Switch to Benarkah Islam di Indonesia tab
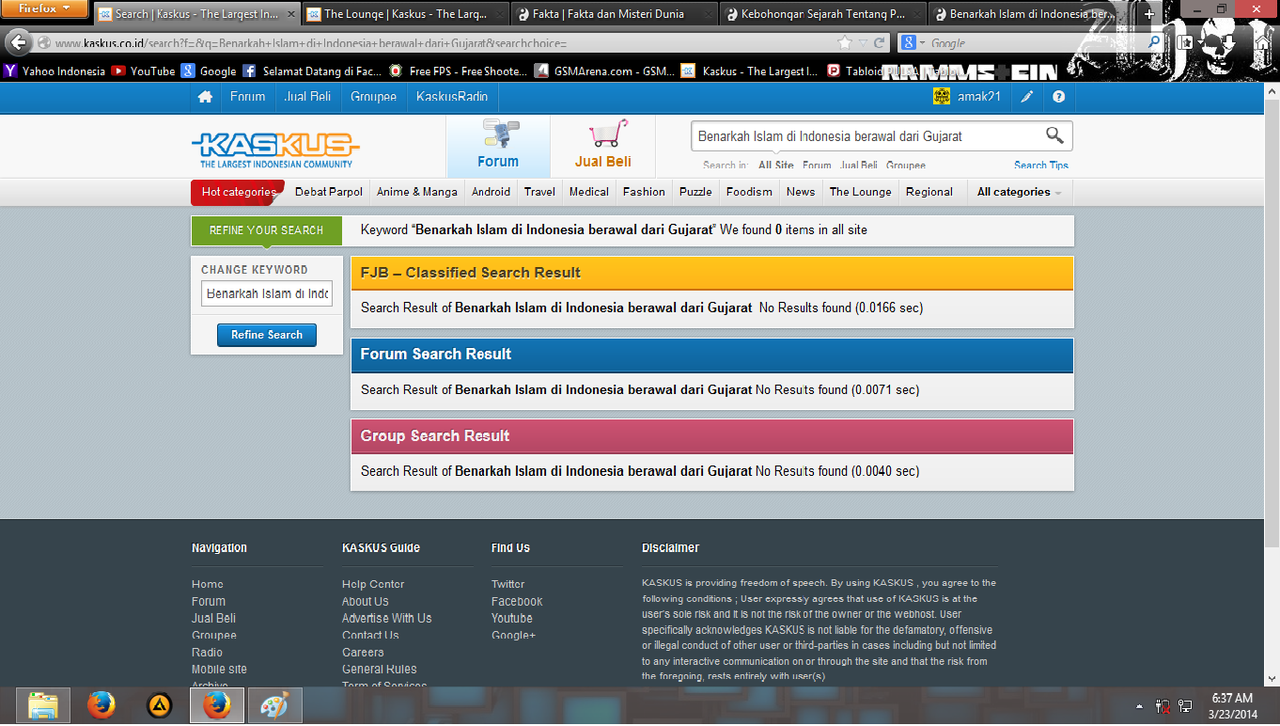This screenshot has height=726, width=1280. click(x=1031, y=14)
